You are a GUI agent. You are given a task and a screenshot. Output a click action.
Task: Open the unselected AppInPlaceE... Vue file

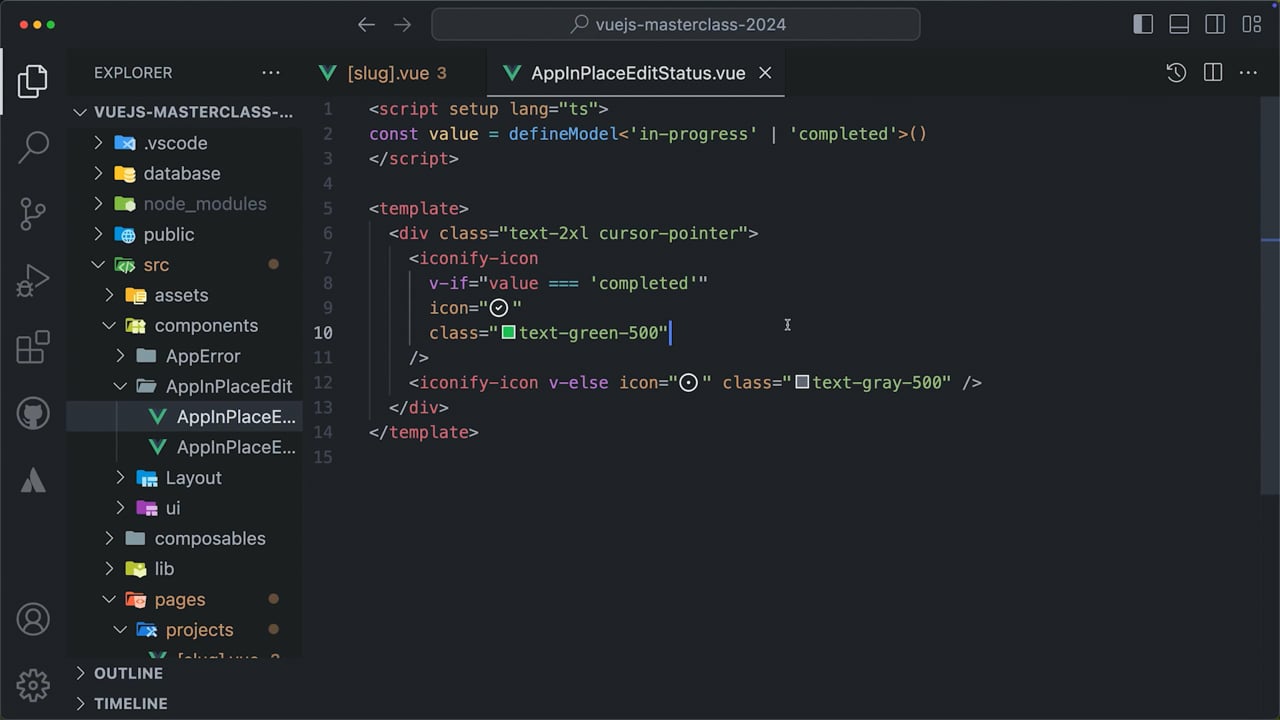coord(185,447)
